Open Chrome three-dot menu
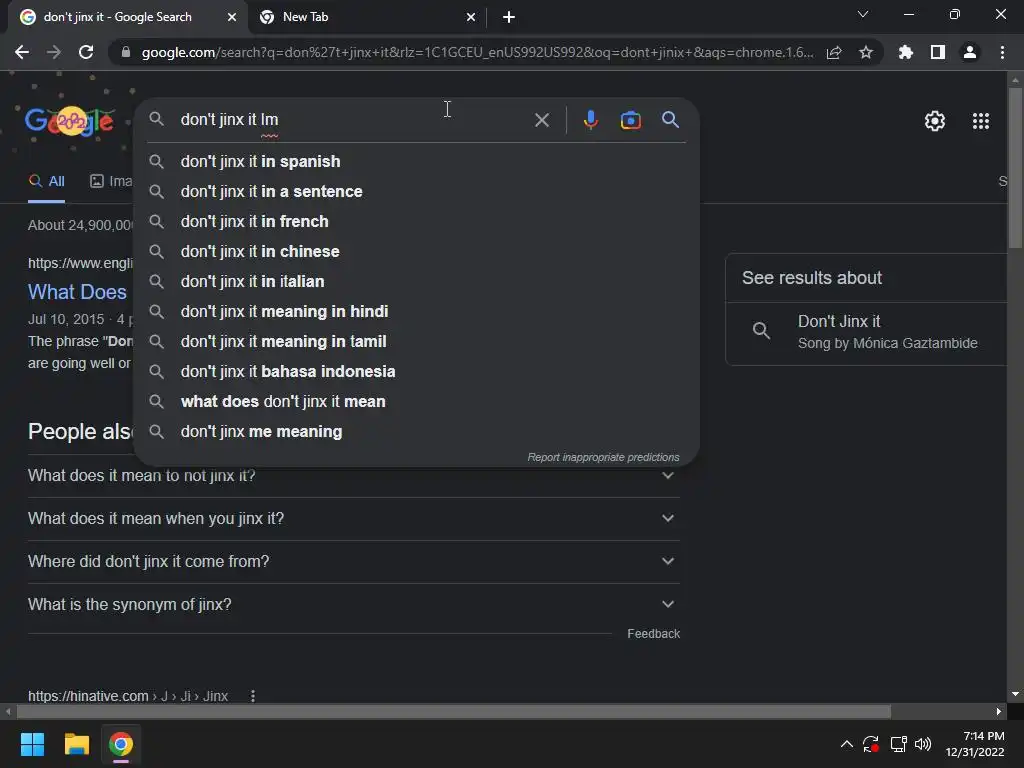Viewport: 1024px width, 768px height. [x=1002, y=52]
